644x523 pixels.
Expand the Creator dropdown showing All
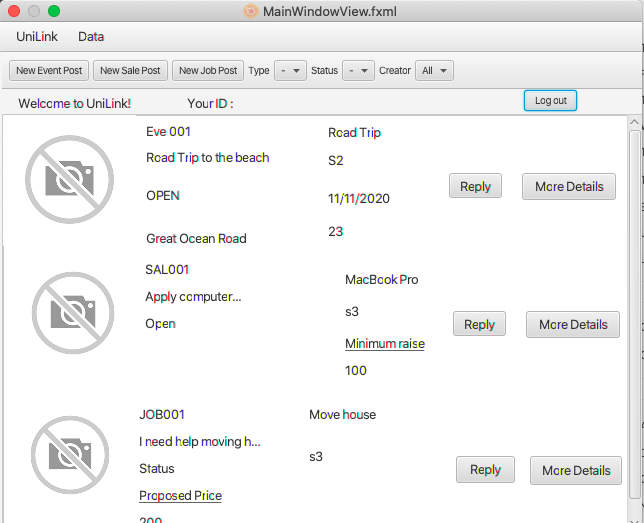434,70
